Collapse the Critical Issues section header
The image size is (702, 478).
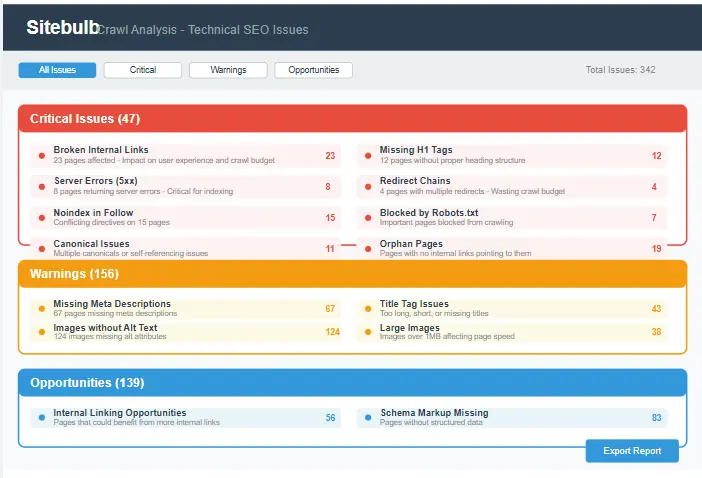click(x=352, y=119)
